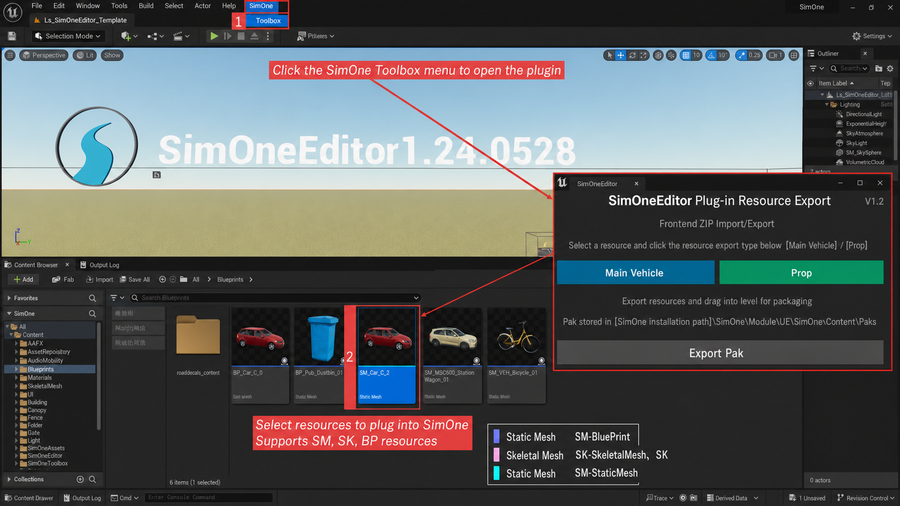Open the viewport Show menu
The height and width of the screenshot is (506, 900).
click(112, 55)
